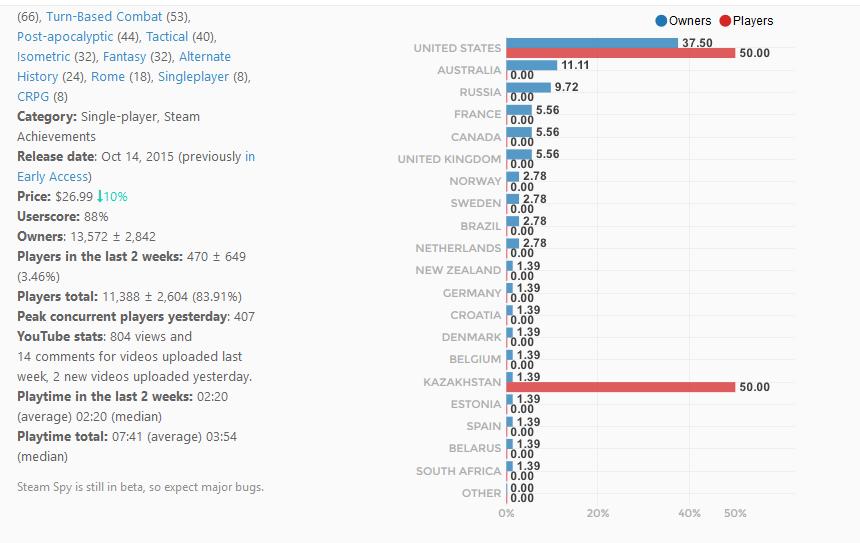
Task: Toggle the Owners series legend label
Action: (x=690, y=21)
